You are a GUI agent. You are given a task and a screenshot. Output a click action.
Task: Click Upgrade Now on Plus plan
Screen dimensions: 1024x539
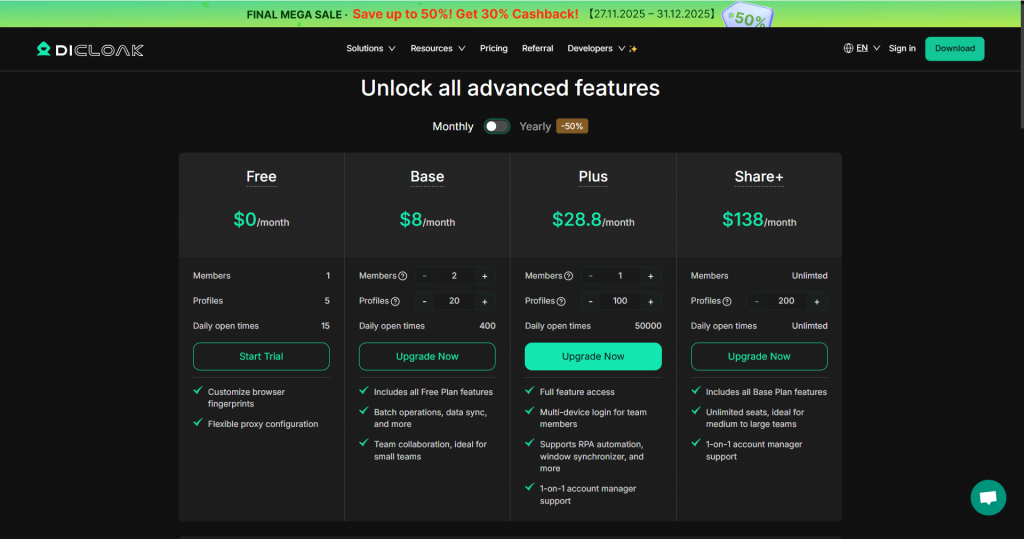tap(593, 356)
